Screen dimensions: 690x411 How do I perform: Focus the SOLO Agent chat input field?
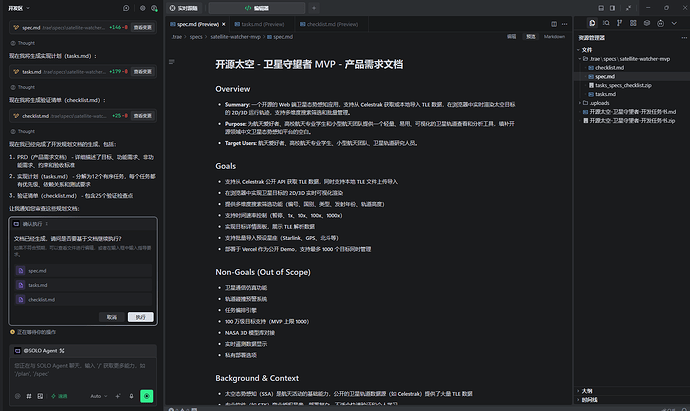point(83,372)
